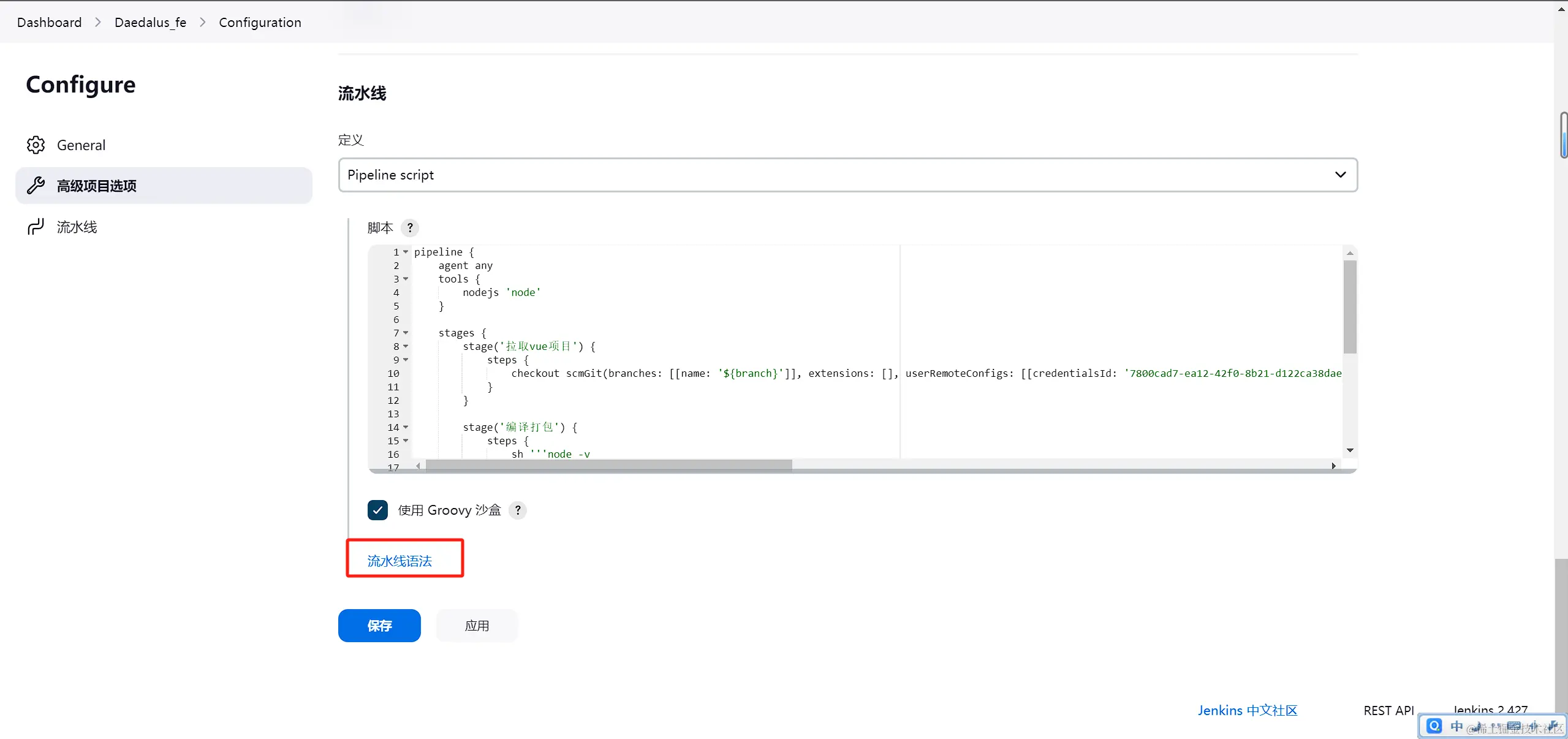Collapse the 编译打包 stage fold arrow line 14
1568x739 pixels.
pos(406,427)
